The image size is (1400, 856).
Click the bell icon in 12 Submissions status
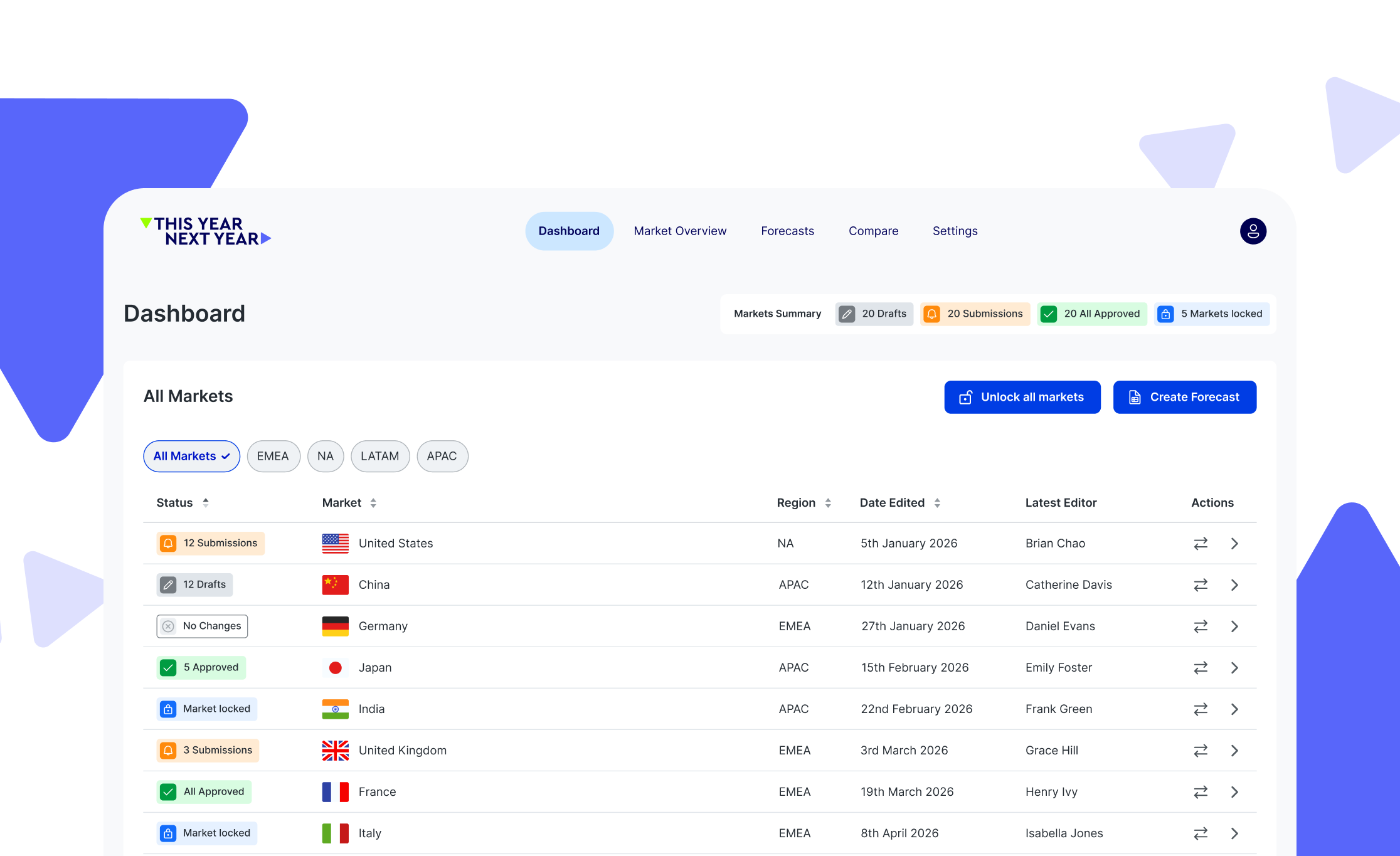(168, 544)
